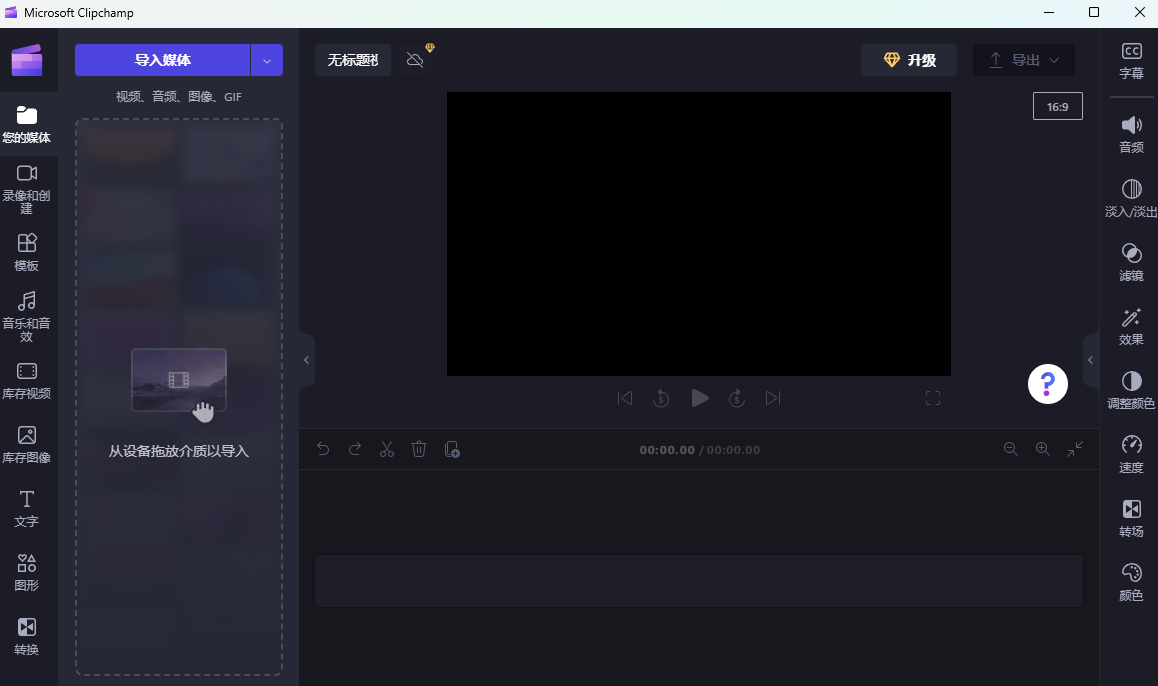Viewport: 1158px width, 686px height.
Task: Open the 调整颜色 adjust colors panel
Action: (x=1131, y=390)
